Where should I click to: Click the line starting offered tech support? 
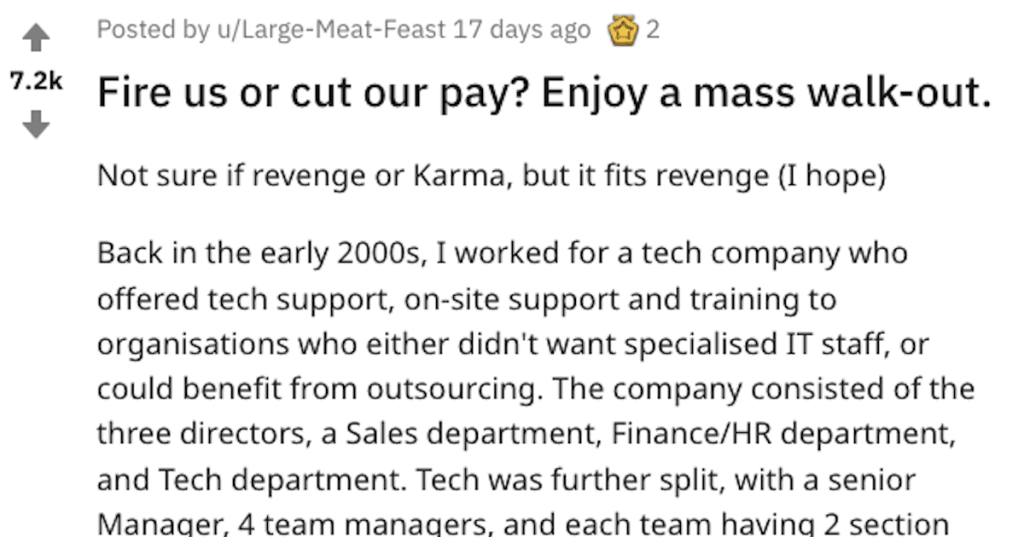pos(467,299)
